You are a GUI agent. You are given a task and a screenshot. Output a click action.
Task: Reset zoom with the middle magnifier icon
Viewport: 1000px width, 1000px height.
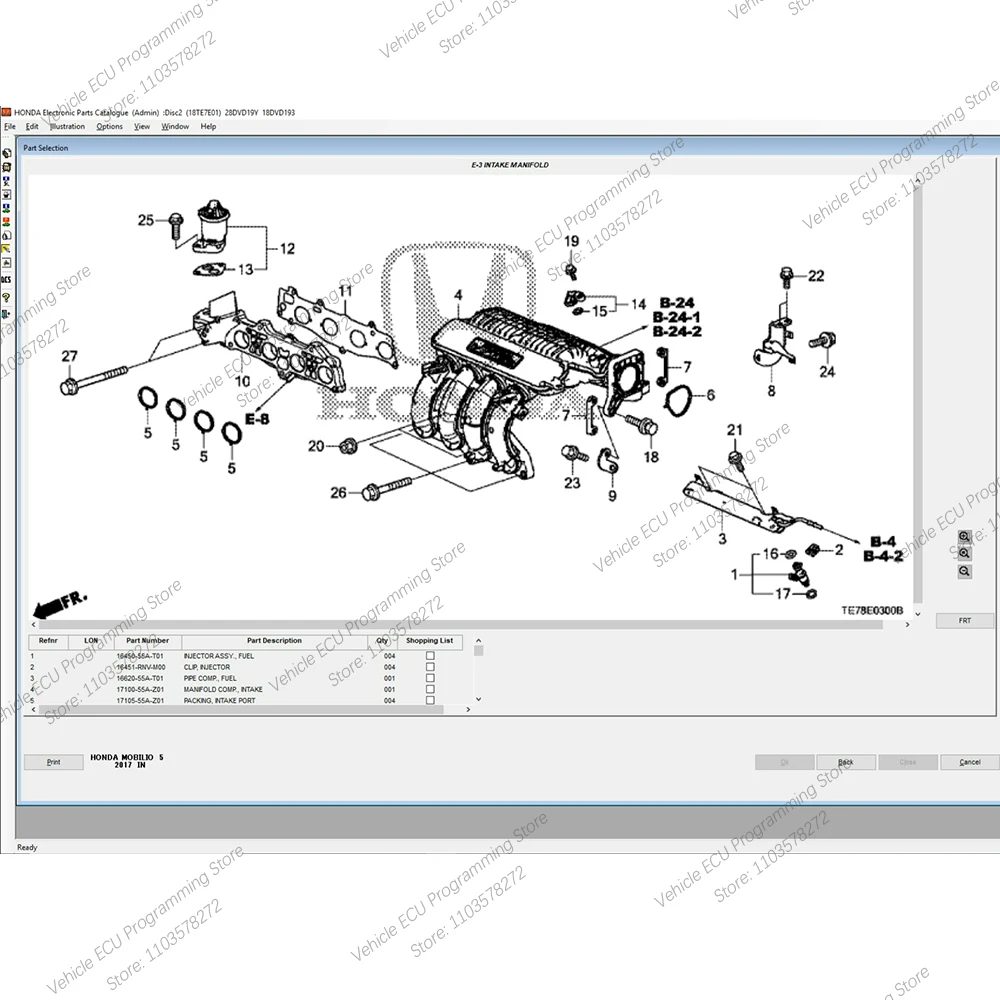(x=964, y=554)
